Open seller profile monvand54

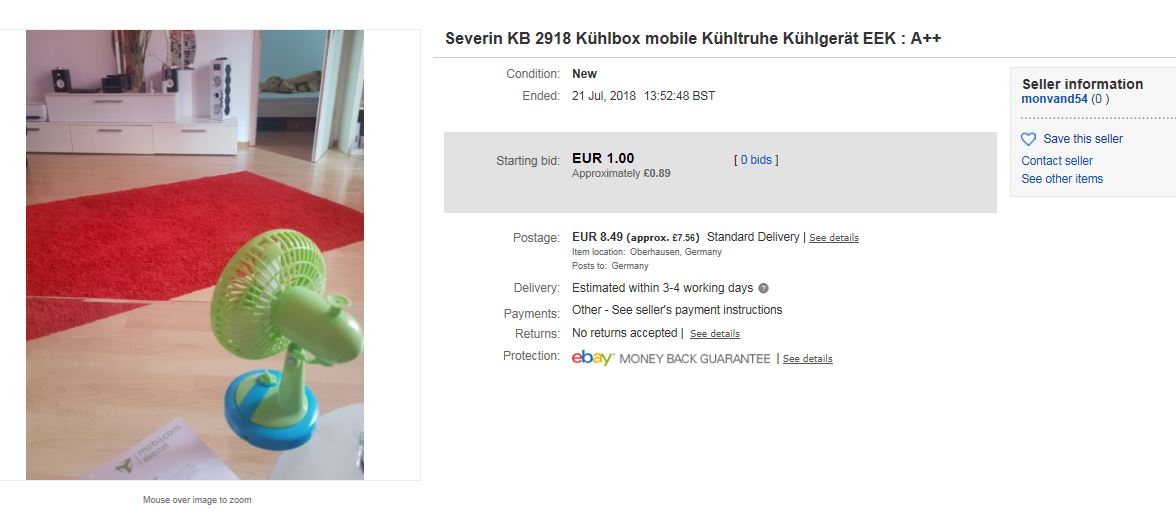point(1054,99)
